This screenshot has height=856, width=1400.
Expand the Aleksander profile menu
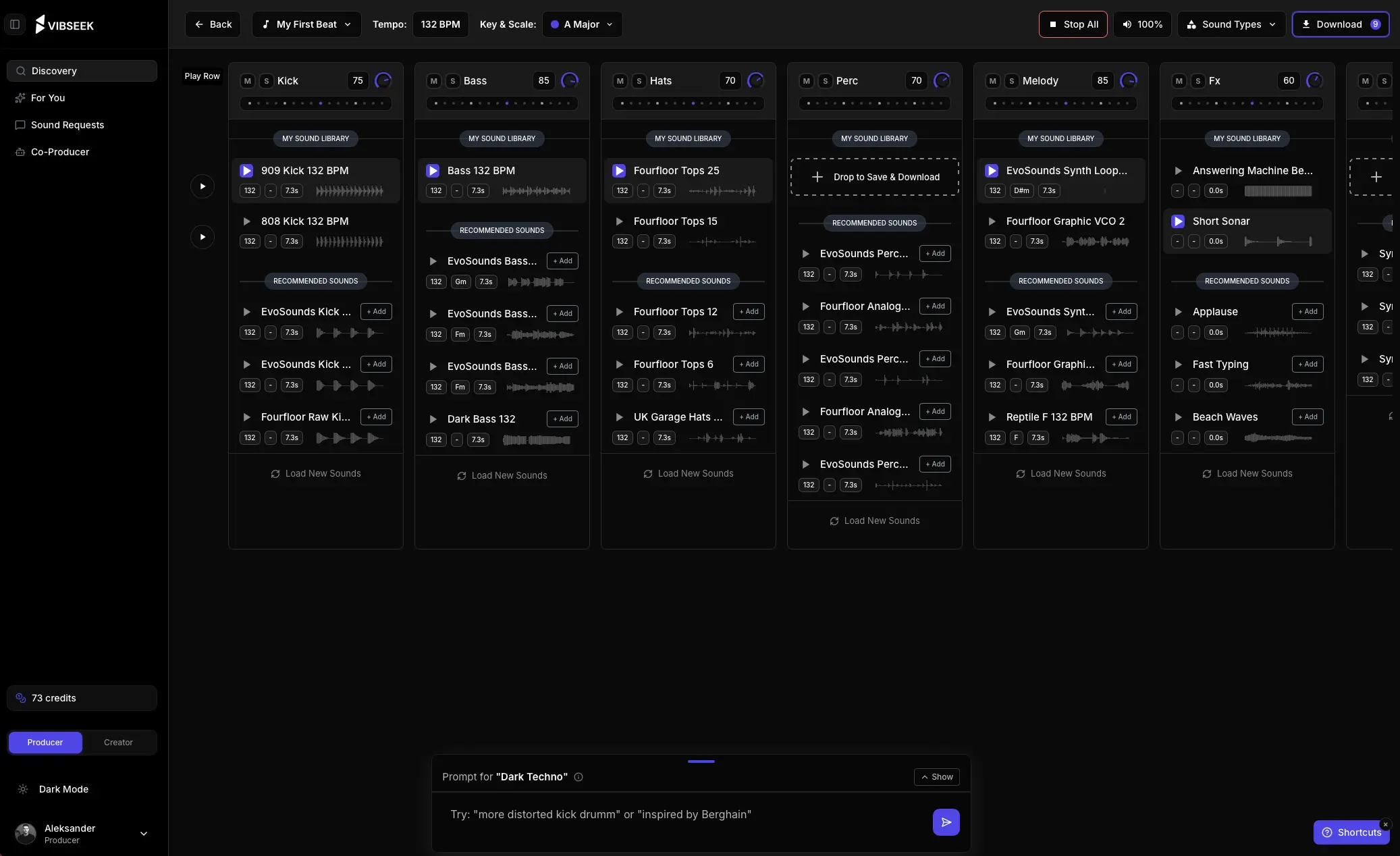pos(143,834)
